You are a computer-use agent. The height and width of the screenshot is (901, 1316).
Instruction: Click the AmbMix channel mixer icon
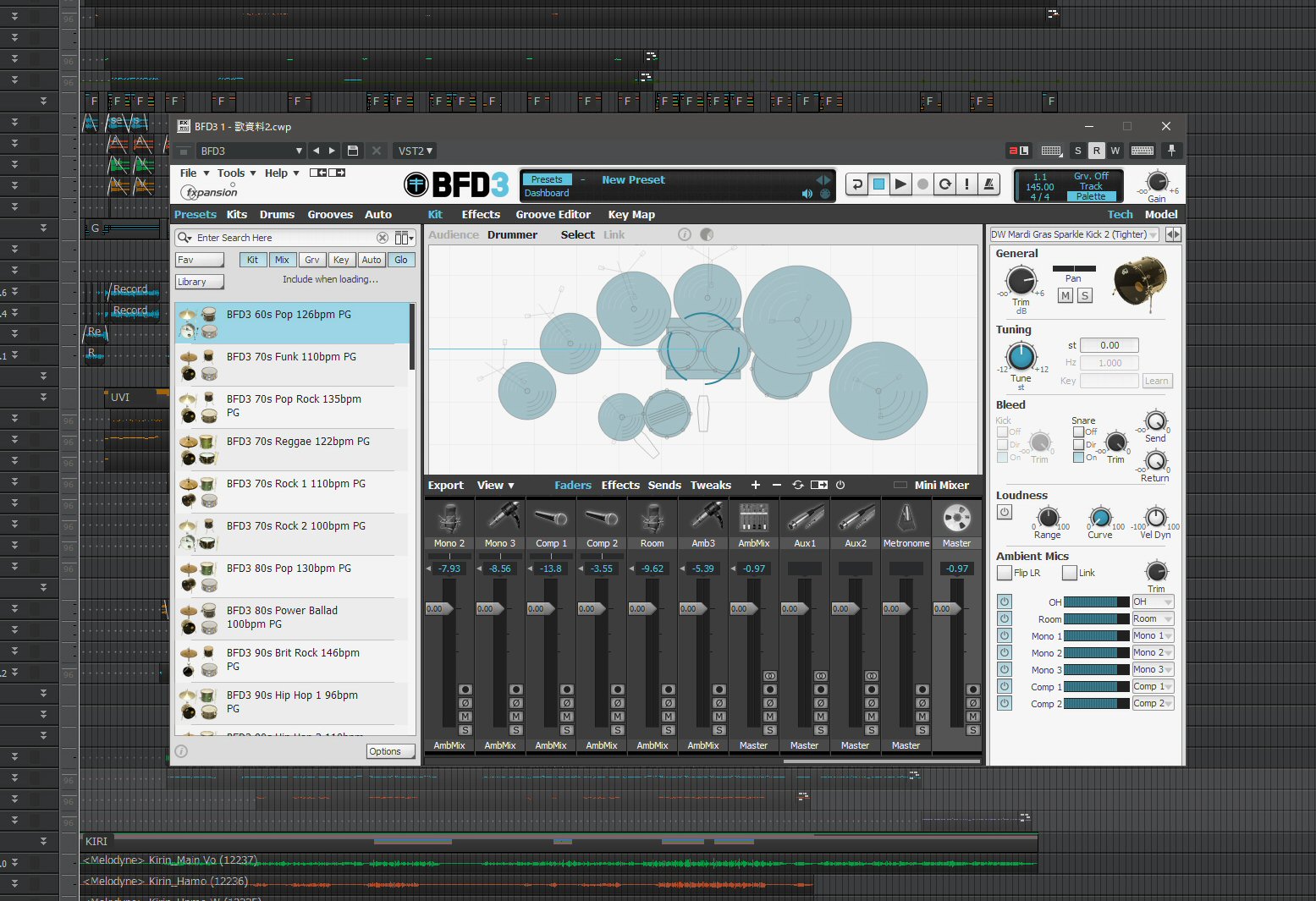pyautogui.click(x=754, y=518)
